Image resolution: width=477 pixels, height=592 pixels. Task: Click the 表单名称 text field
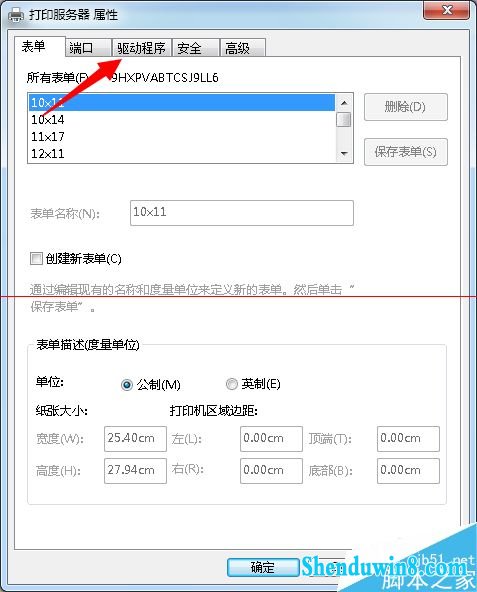[242, 213]
